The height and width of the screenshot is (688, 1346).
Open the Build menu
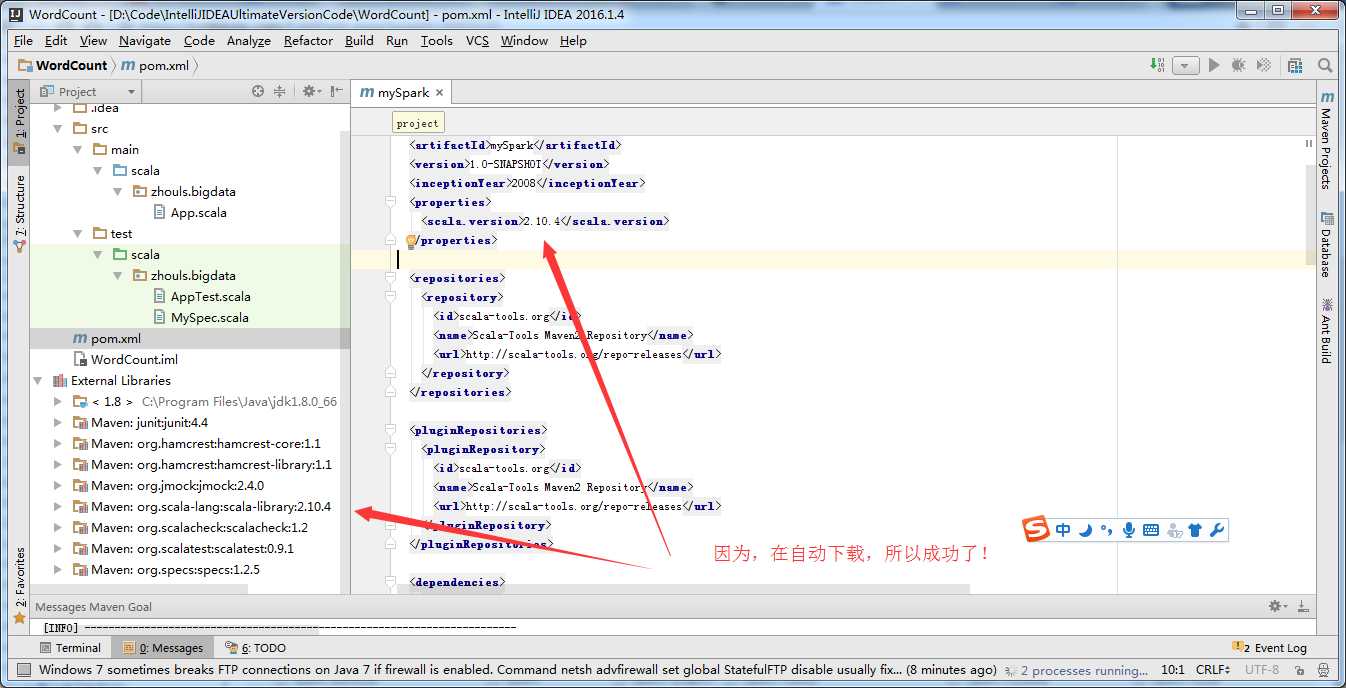click(359, 41)
